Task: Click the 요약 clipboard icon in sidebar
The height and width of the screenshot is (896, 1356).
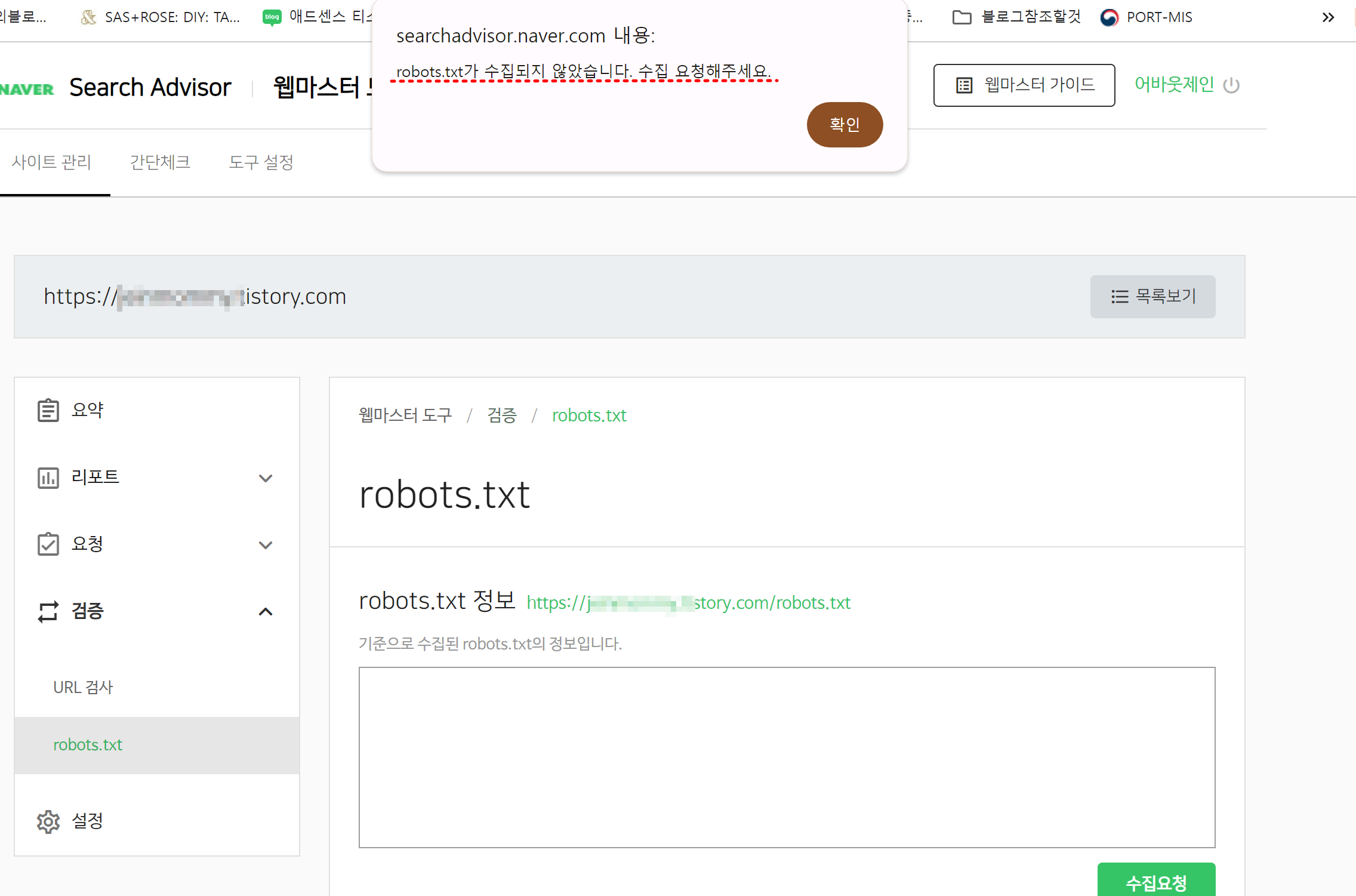Action: 48,410
